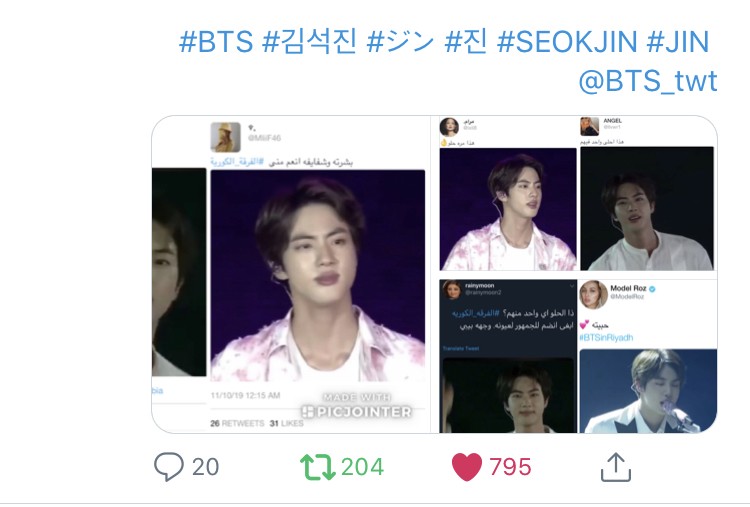Click the 795 likes count
Screen dimensions: 750x507
click(510, 467)
